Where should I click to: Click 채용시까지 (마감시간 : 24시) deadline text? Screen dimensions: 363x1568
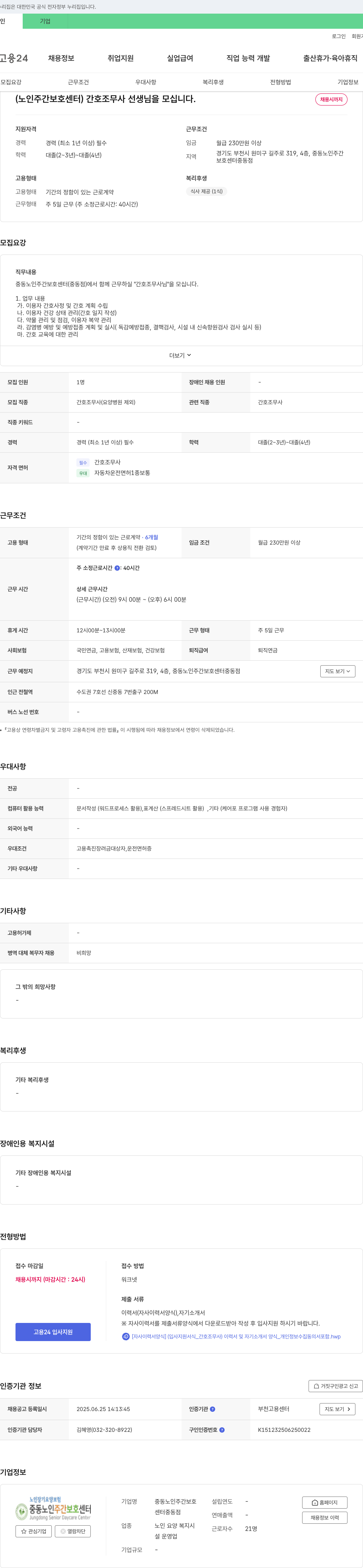coord(51,1279)
